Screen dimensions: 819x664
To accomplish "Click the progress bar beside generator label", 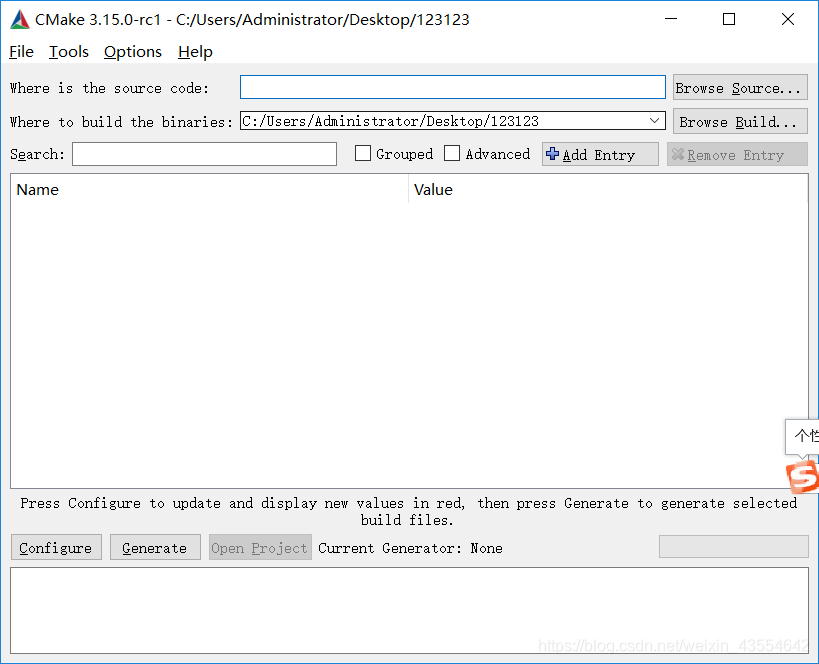I will tap(733, 546).
